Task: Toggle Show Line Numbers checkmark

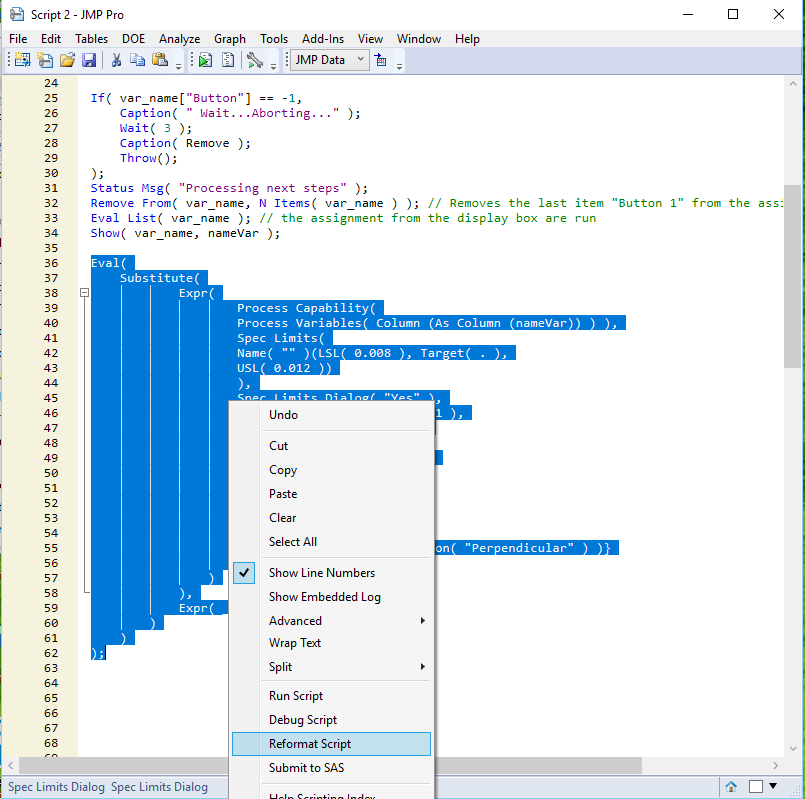Action: [244, 573]
